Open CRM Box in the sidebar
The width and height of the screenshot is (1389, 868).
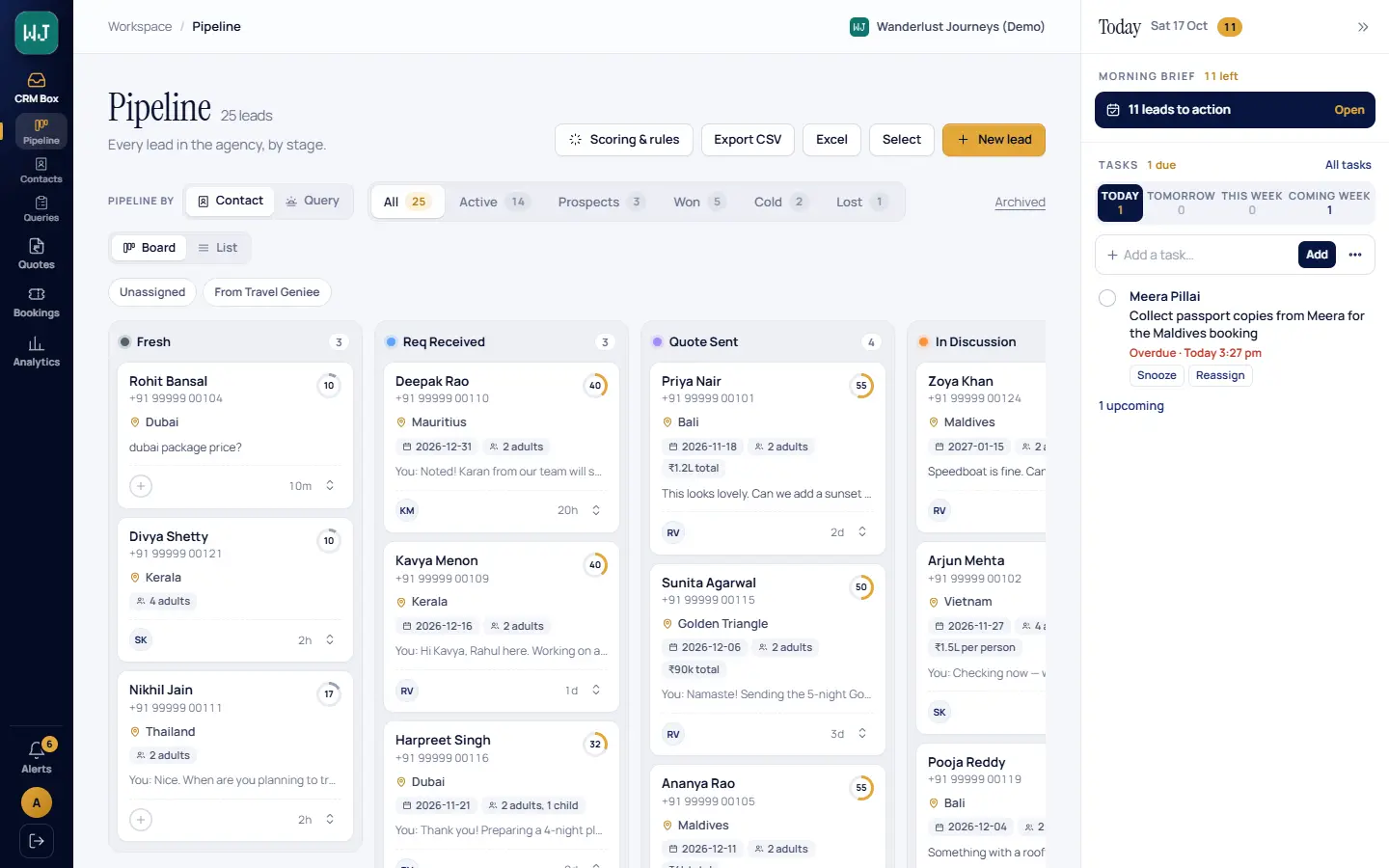(x=37, y=87)
